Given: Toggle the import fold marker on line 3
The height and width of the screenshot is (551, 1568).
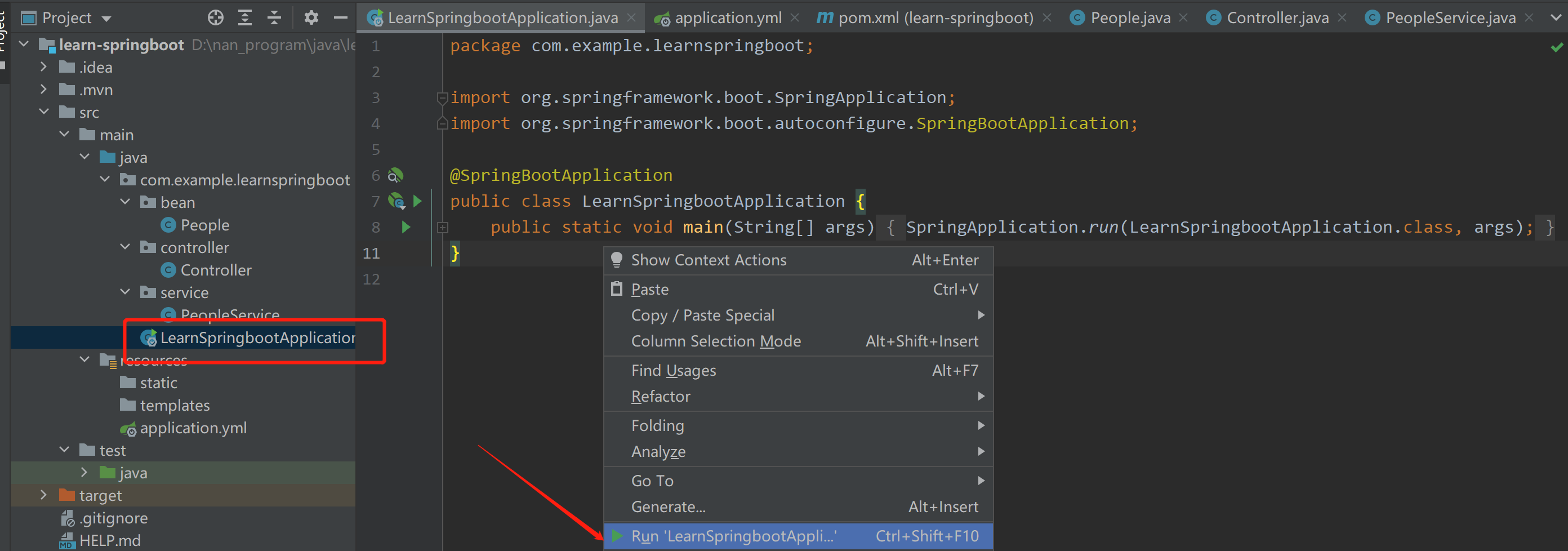Looking at the screenshot, I should (443, 97).
